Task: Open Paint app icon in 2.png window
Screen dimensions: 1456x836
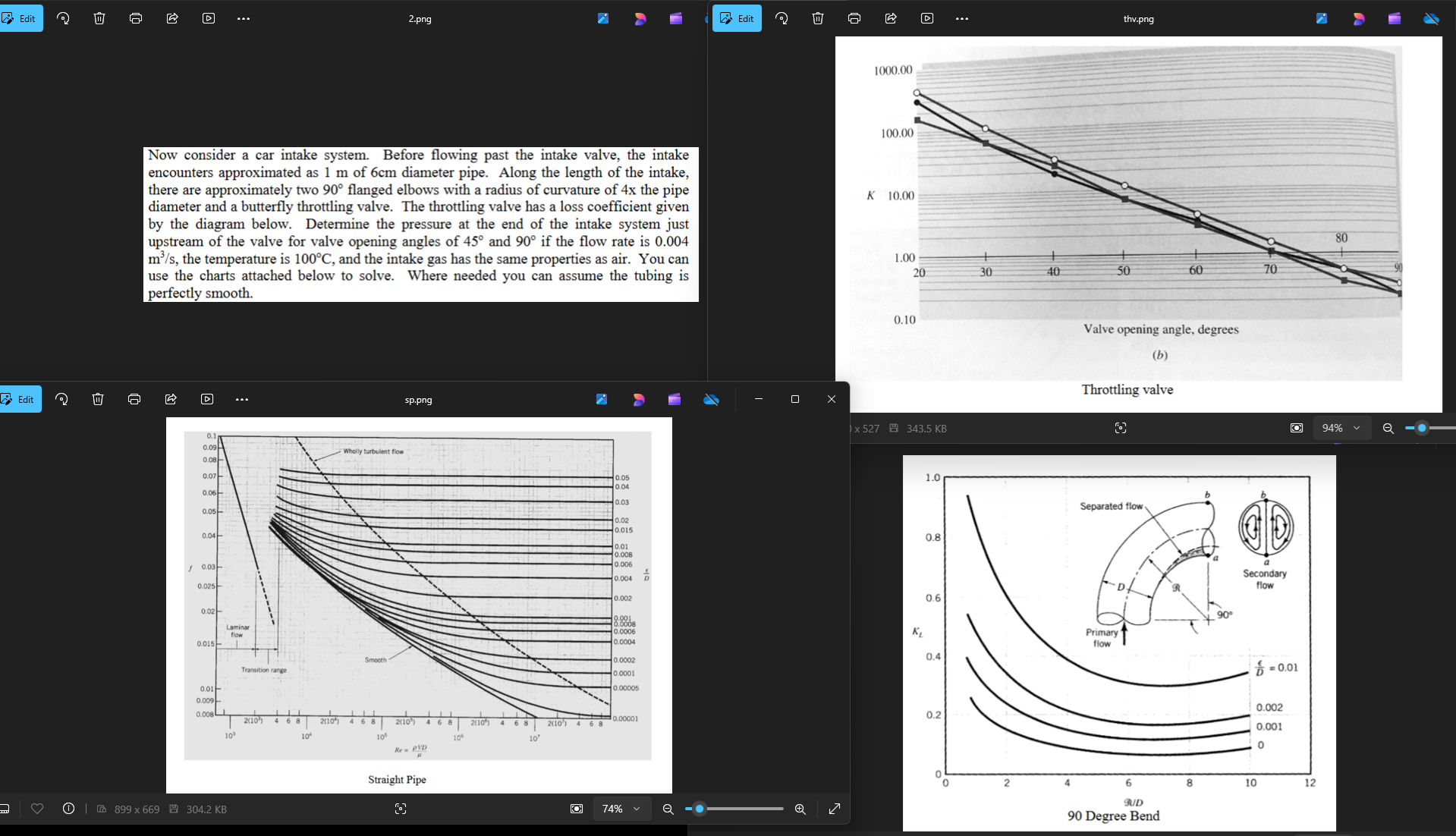Action: pyautogui.click(x=603, y=18)
